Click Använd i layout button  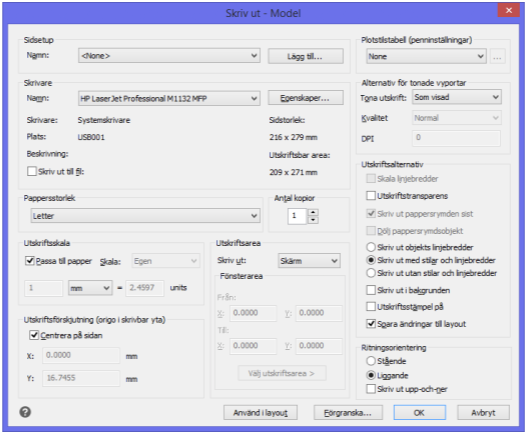pyautogui.click(x=260, y=413)
